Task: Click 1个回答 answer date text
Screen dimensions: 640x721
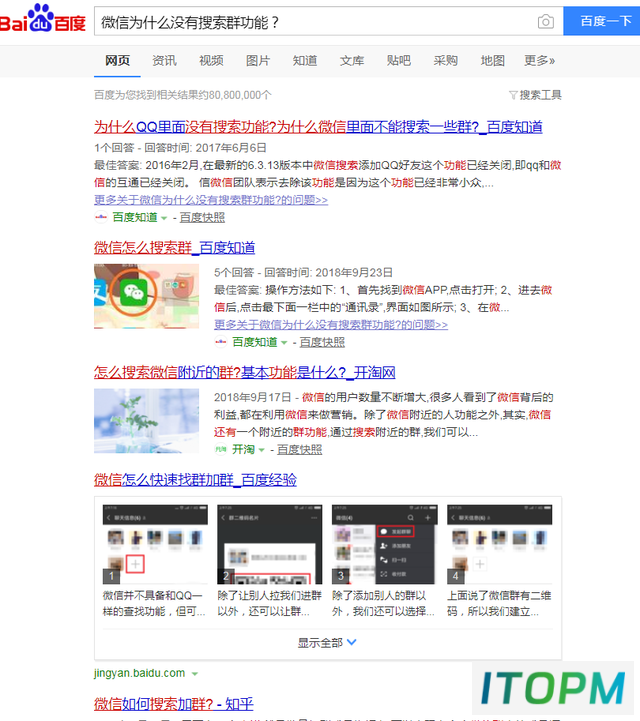Action: 180,148
